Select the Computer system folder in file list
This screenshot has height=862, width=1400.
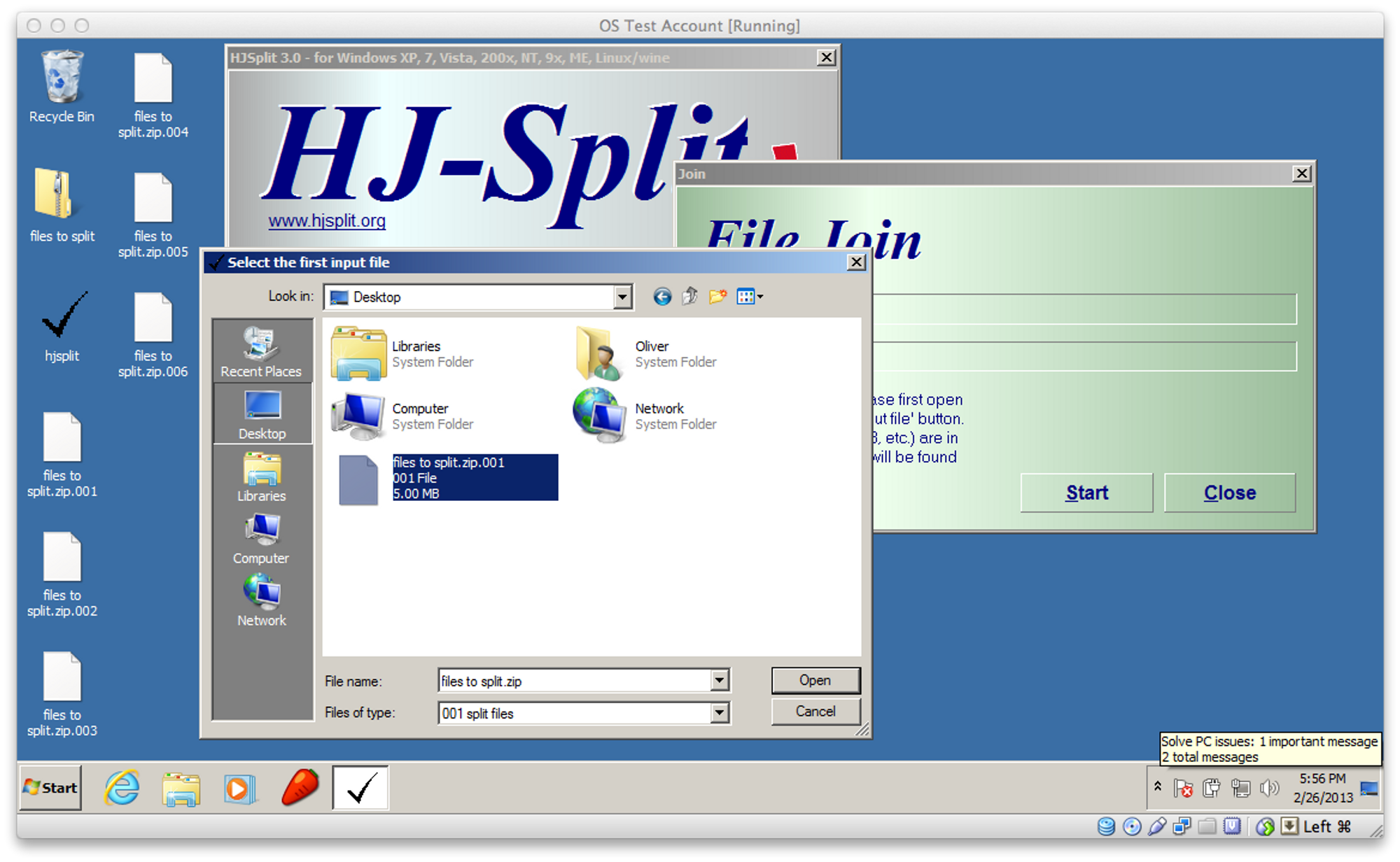pyautogui.click(x=403, y=416)
